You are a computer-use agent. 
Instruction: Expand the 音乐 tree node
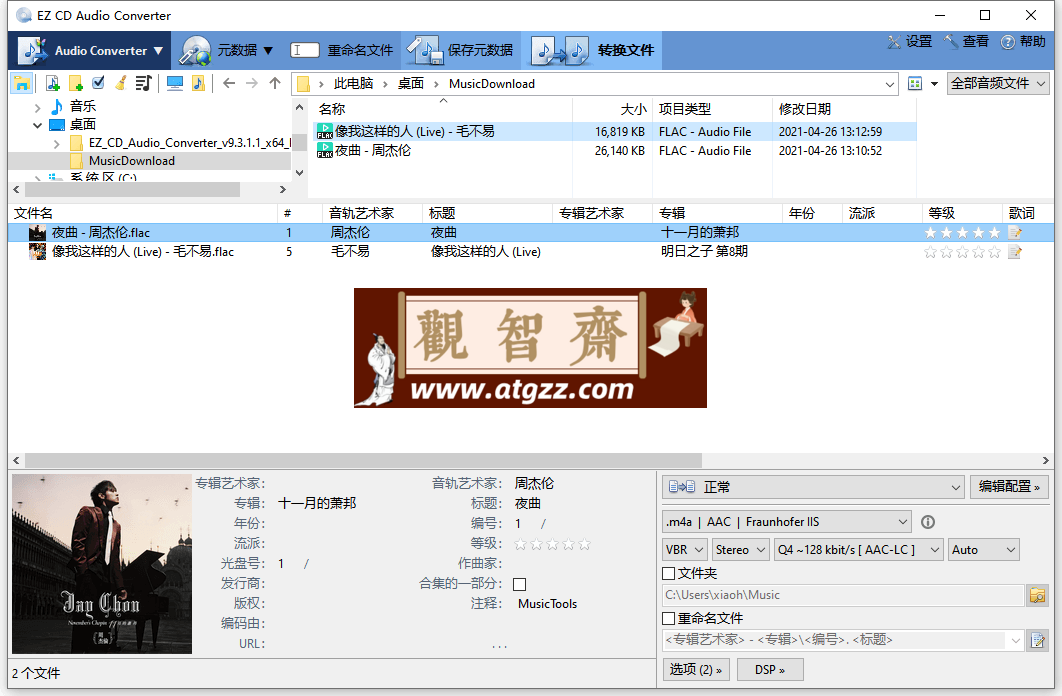[38, 107]
